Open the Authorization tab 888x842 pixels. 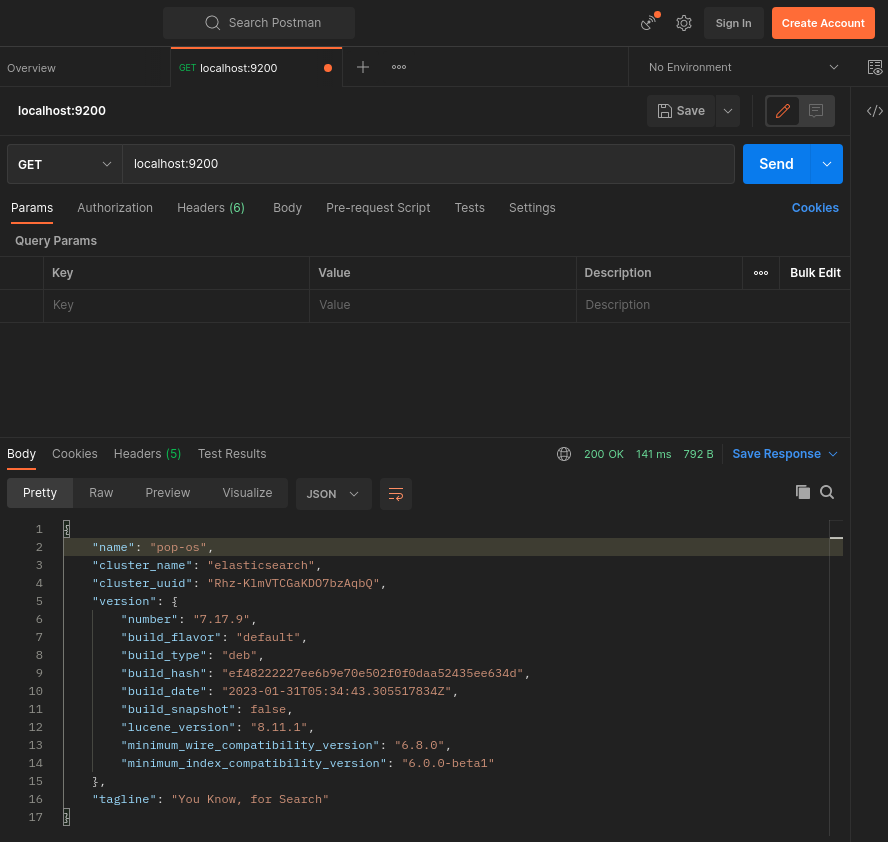pos(115,208)
